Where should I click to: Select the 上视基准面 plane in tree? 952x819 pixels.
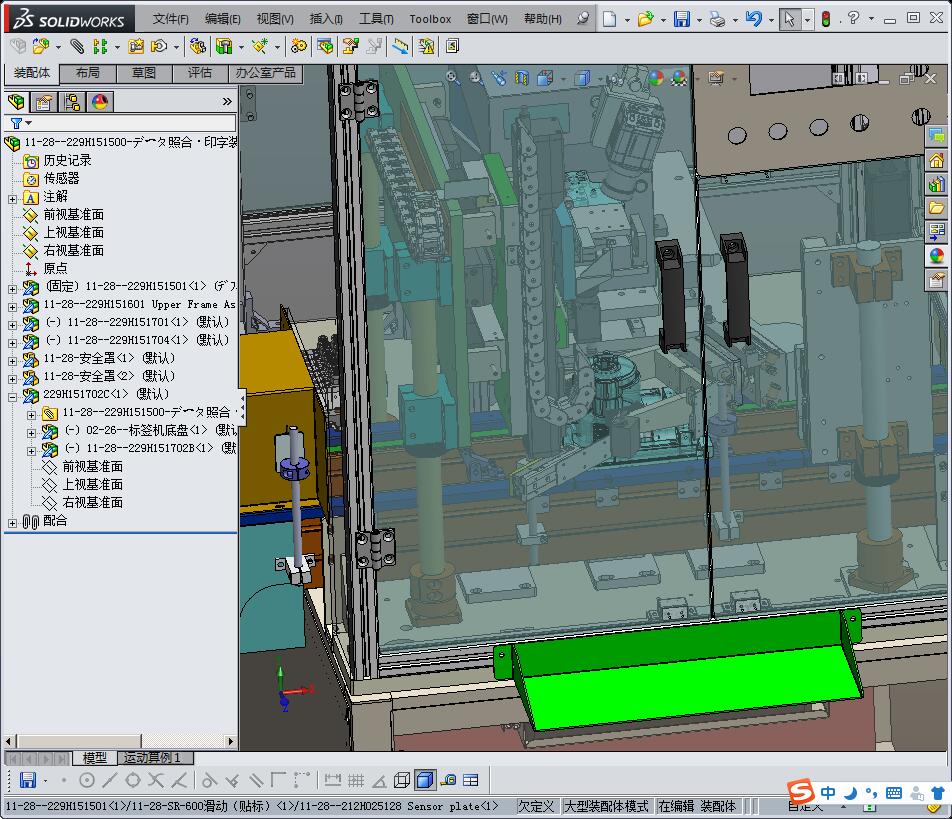(x=73, y=232)
